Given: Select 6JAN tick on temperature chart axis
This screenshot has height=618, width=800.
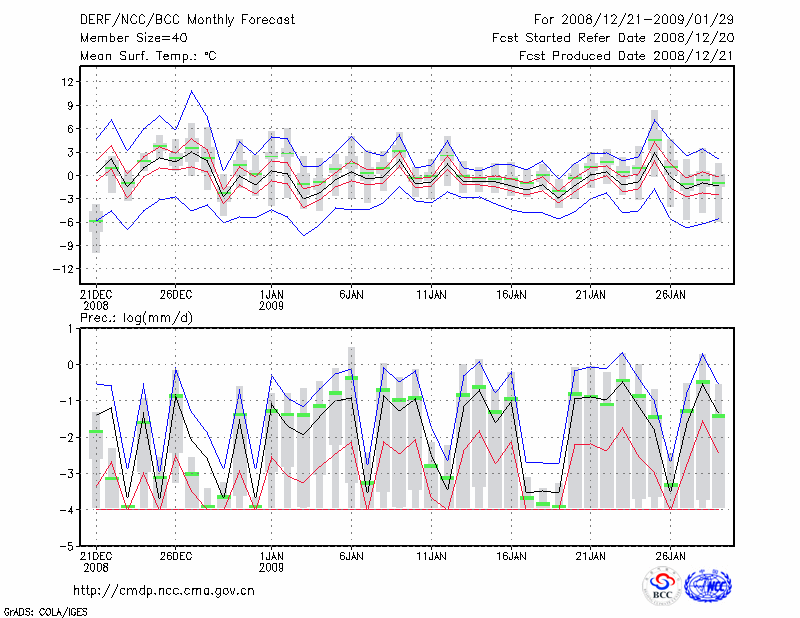Looking at the screenshot, I should 350,295.
